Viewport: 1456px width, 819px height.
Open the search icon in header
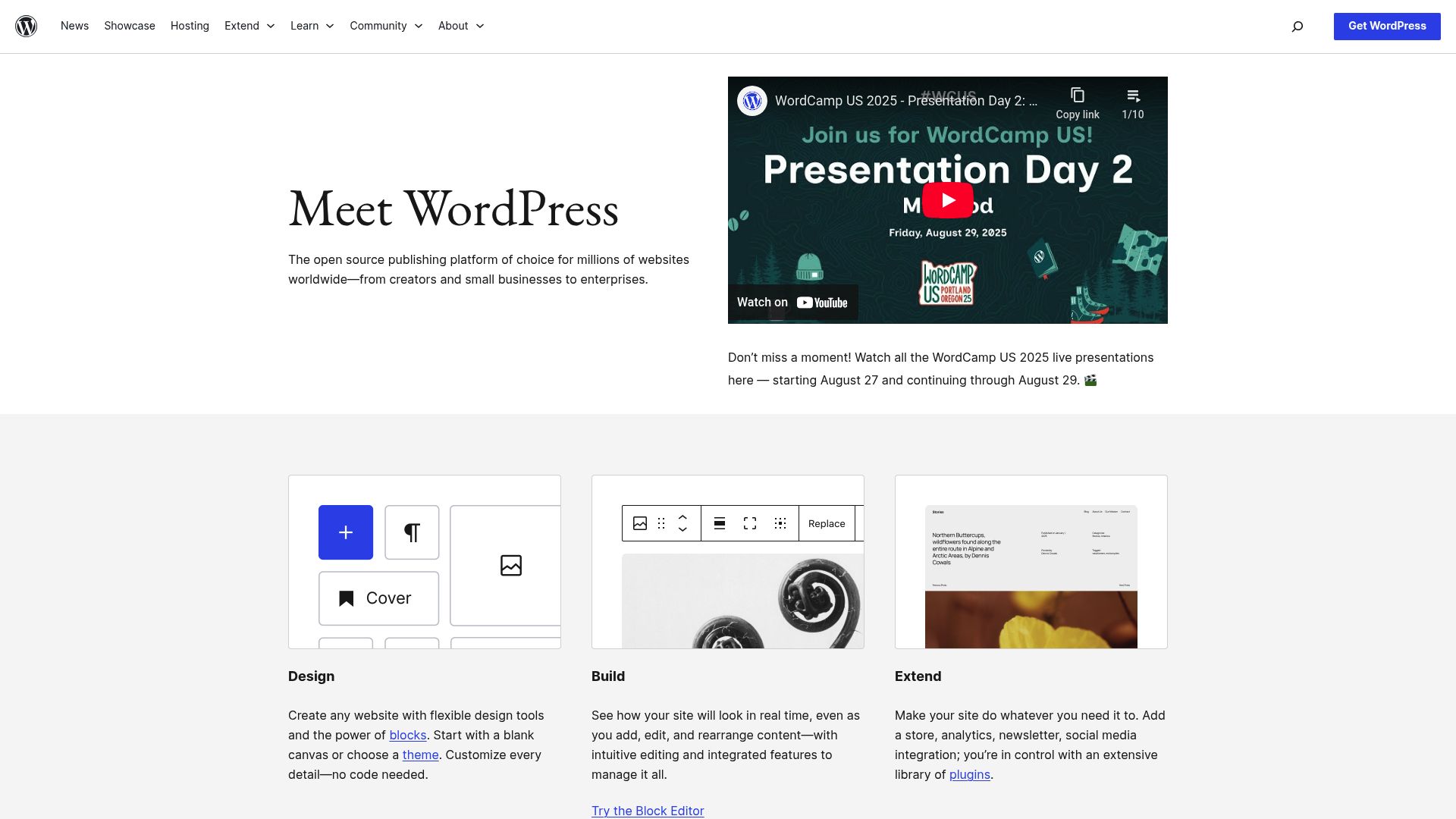click(1298, 27)
